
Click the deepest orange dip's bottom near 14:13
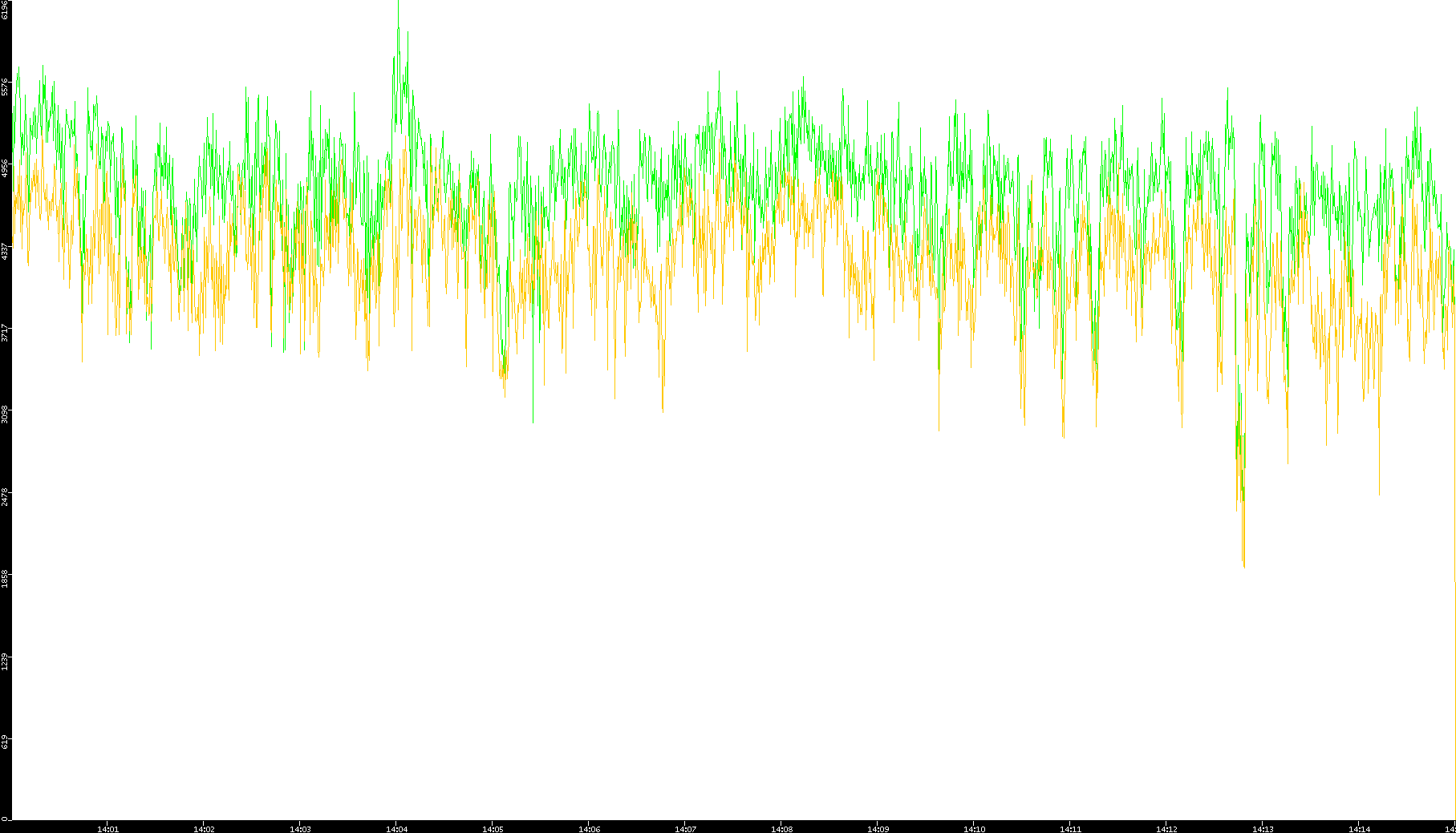click(x=1244, y=566)
